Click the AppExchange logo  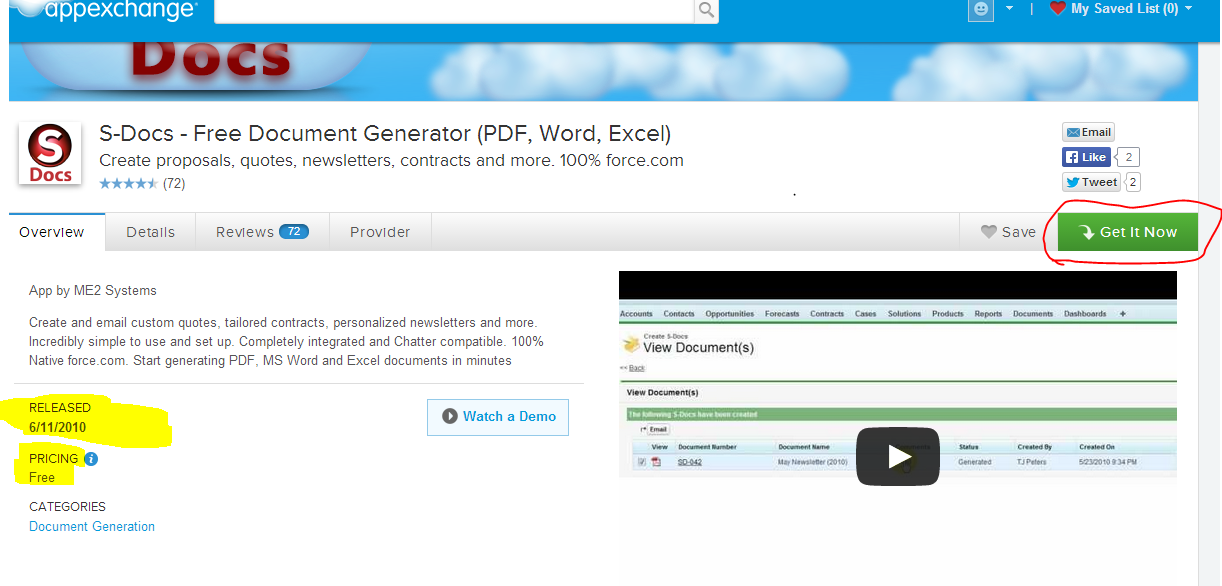[107, 10]
